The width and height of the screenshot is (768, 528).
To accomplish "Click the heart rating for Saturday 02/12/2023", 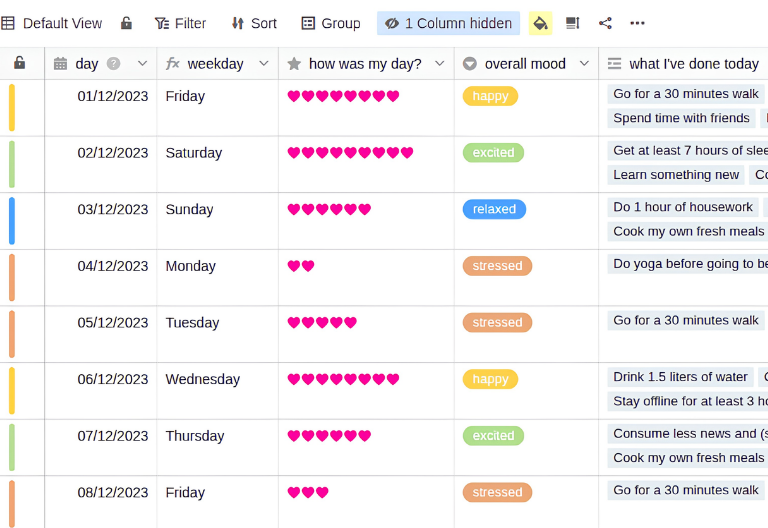I will (350, 153).
